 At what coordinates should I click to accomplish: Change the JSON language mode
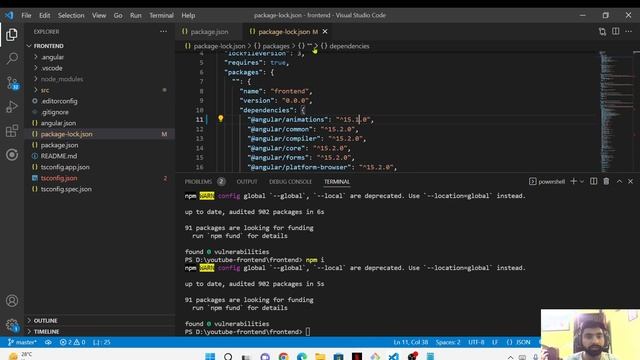pos(523,342)
